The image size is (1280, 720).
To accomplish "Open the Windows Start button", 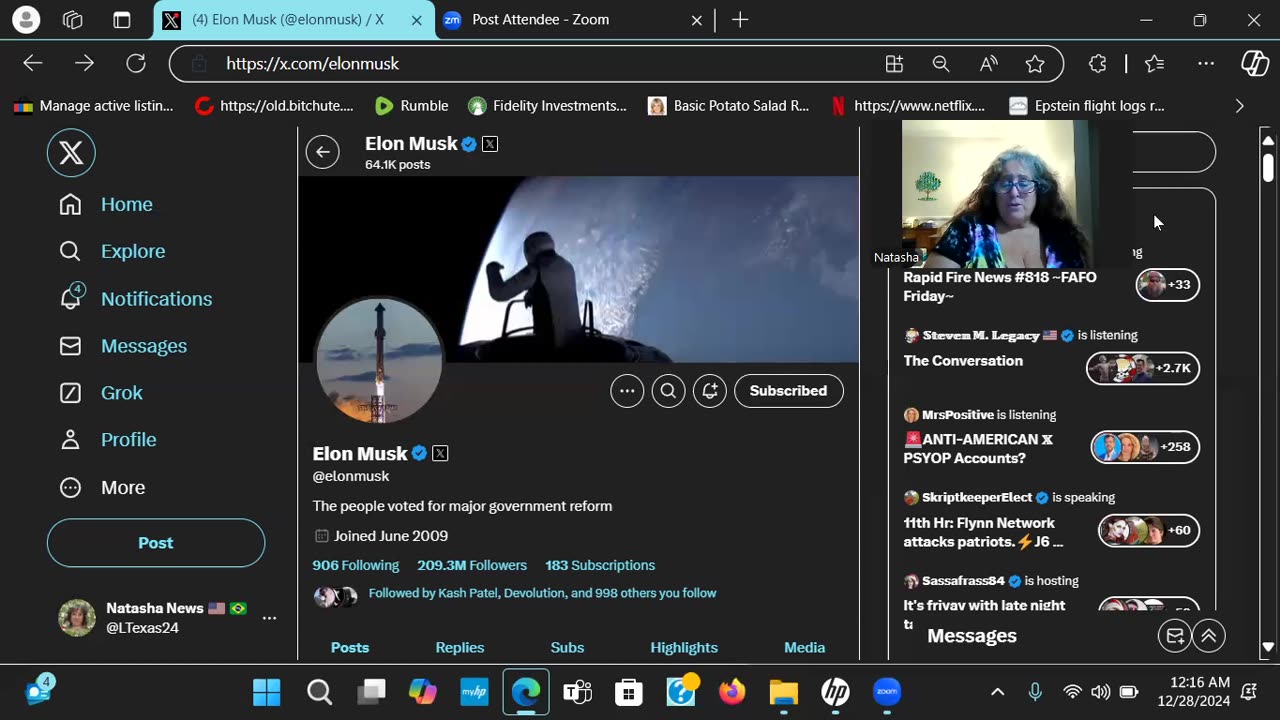I will 267,692.
